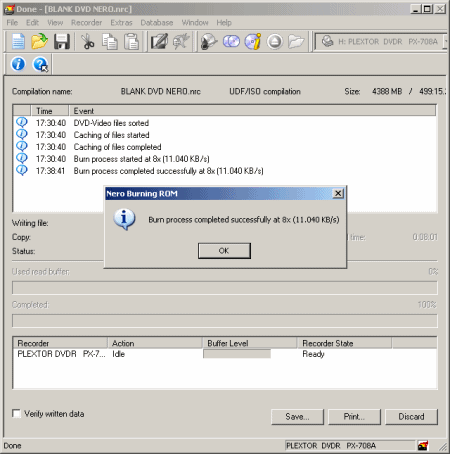Open the recorder selection dropdown arrow

pyautogui.click(x=446, y=41)
